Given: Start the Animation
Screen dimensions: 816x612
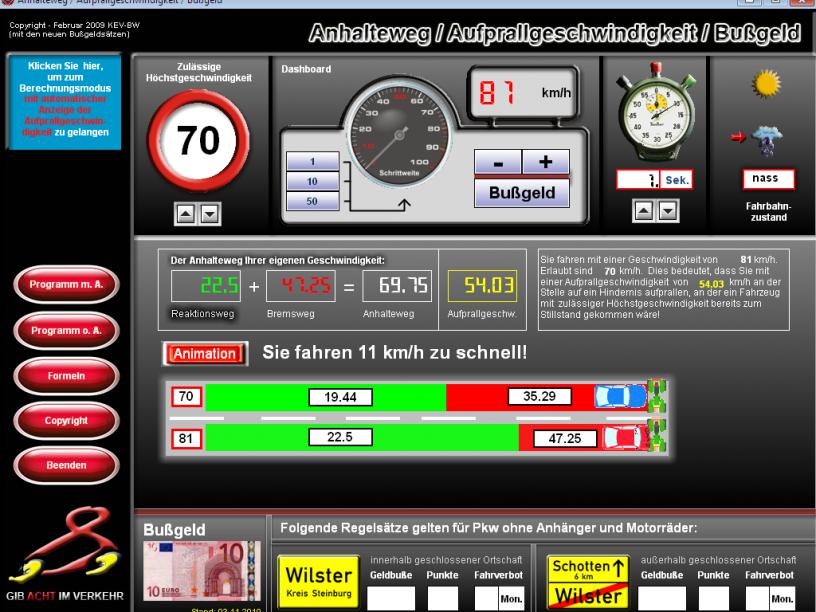Looking at the screenshot, I should click(205, 354).
